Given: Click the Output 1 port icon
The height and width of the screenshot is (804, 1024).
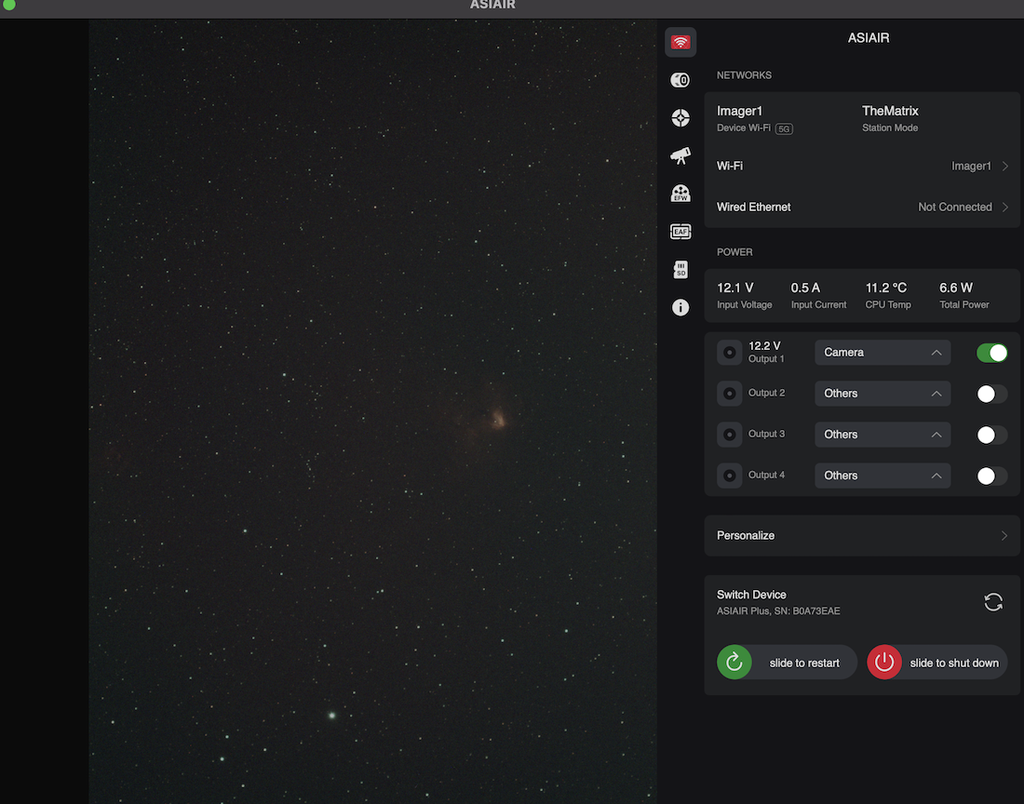Looking at the screenshot, I should 729,353.
